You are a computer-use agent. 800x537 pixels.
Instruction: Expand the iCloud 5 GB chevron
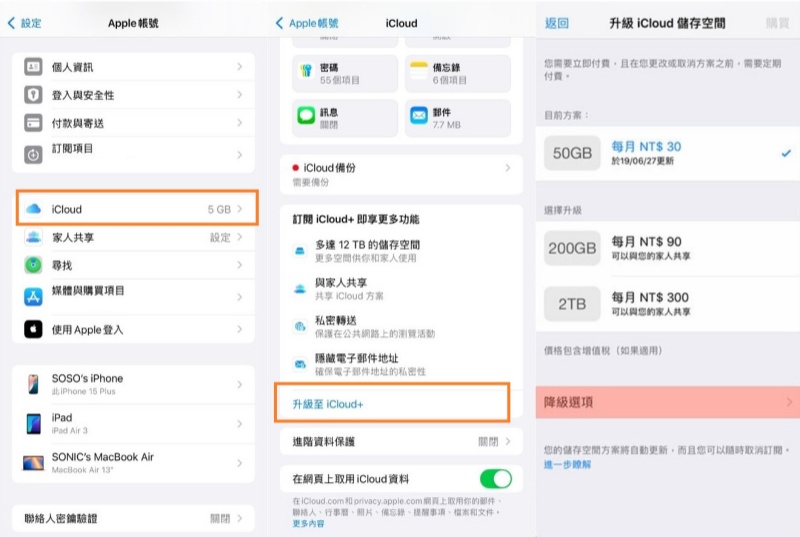[x=239, y=209]
